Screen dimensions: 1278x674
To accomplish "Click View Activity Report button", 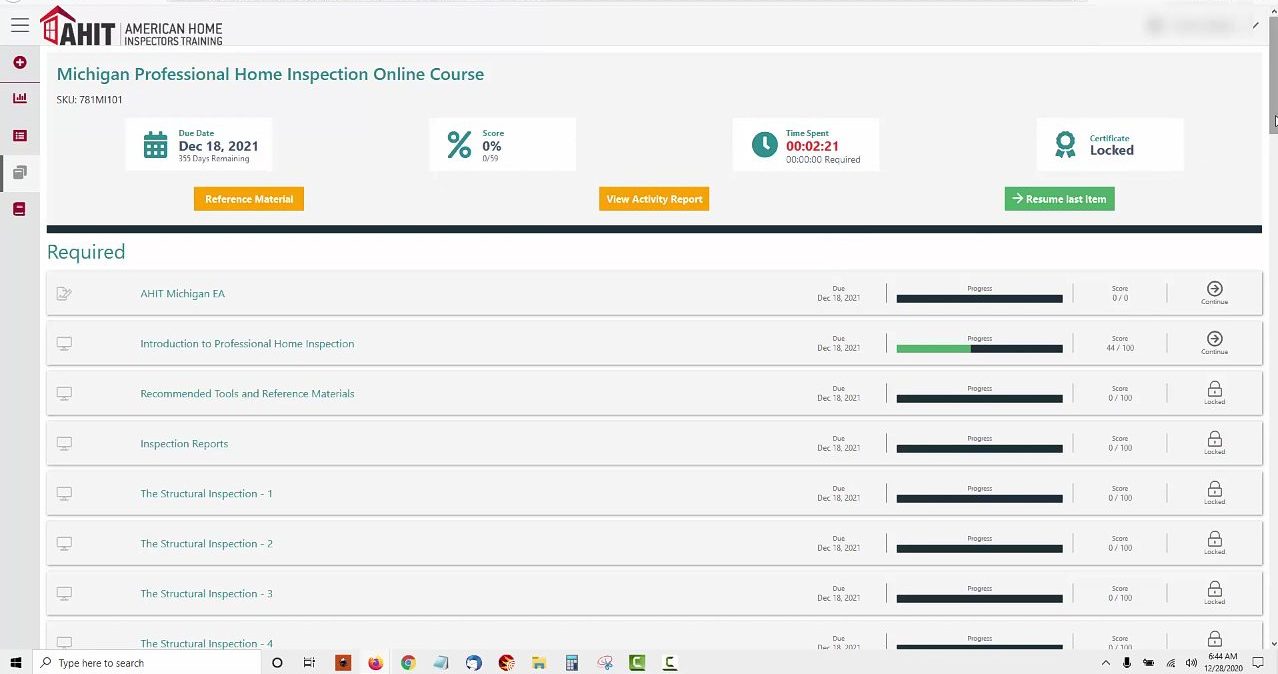I will point(654,199).
